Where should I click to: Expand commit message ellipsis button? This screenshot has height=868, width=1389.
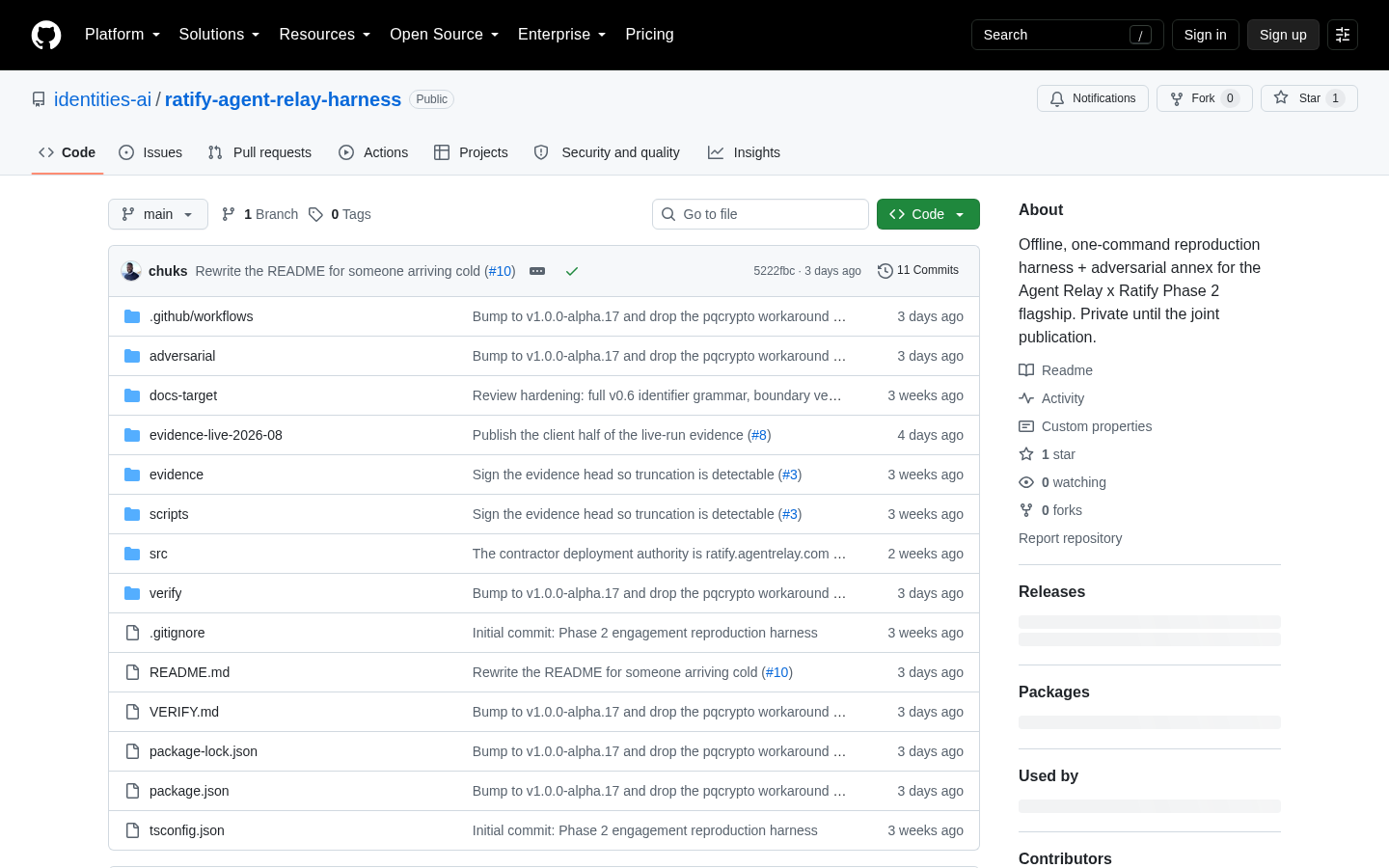click(537, 271)
